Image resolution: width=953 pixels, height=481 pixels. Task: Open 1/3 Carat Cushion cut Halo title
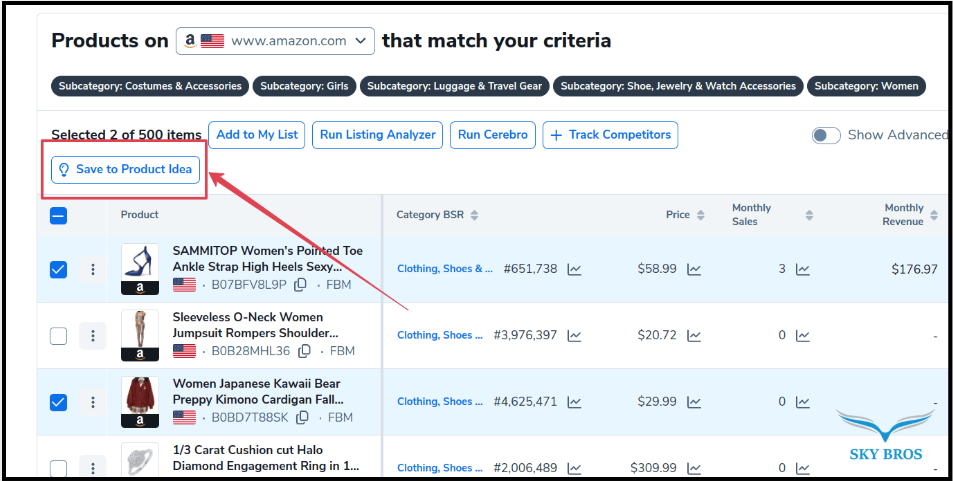tap(266, 458)
